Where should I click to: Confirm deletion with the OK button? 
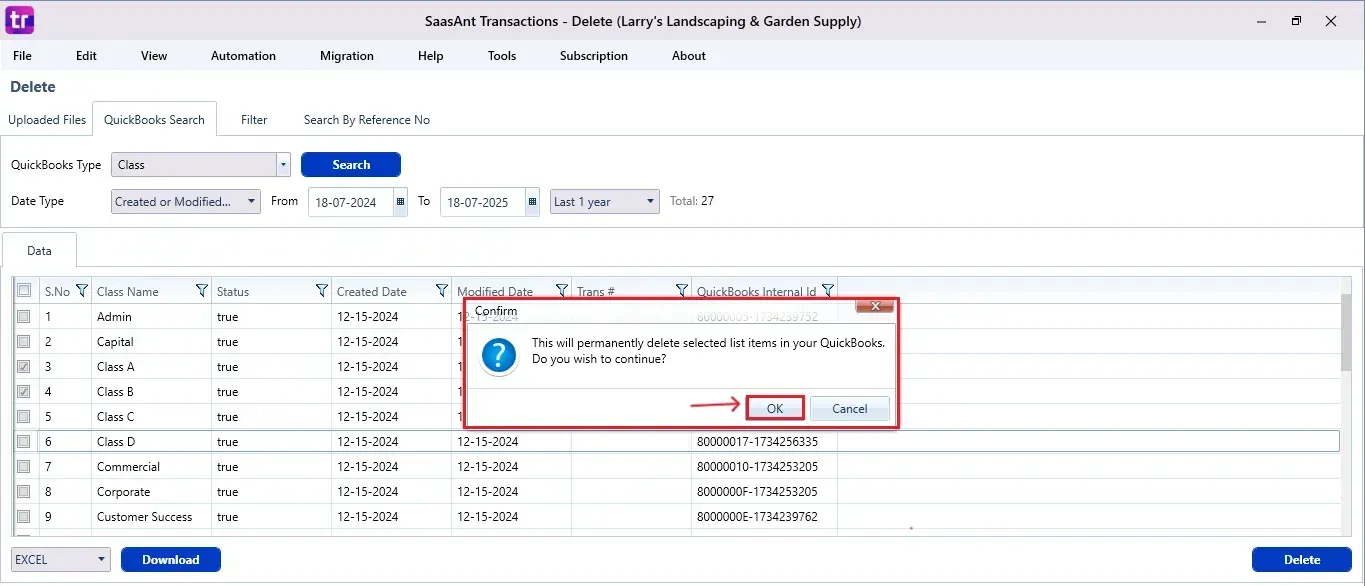pos(775,408)
